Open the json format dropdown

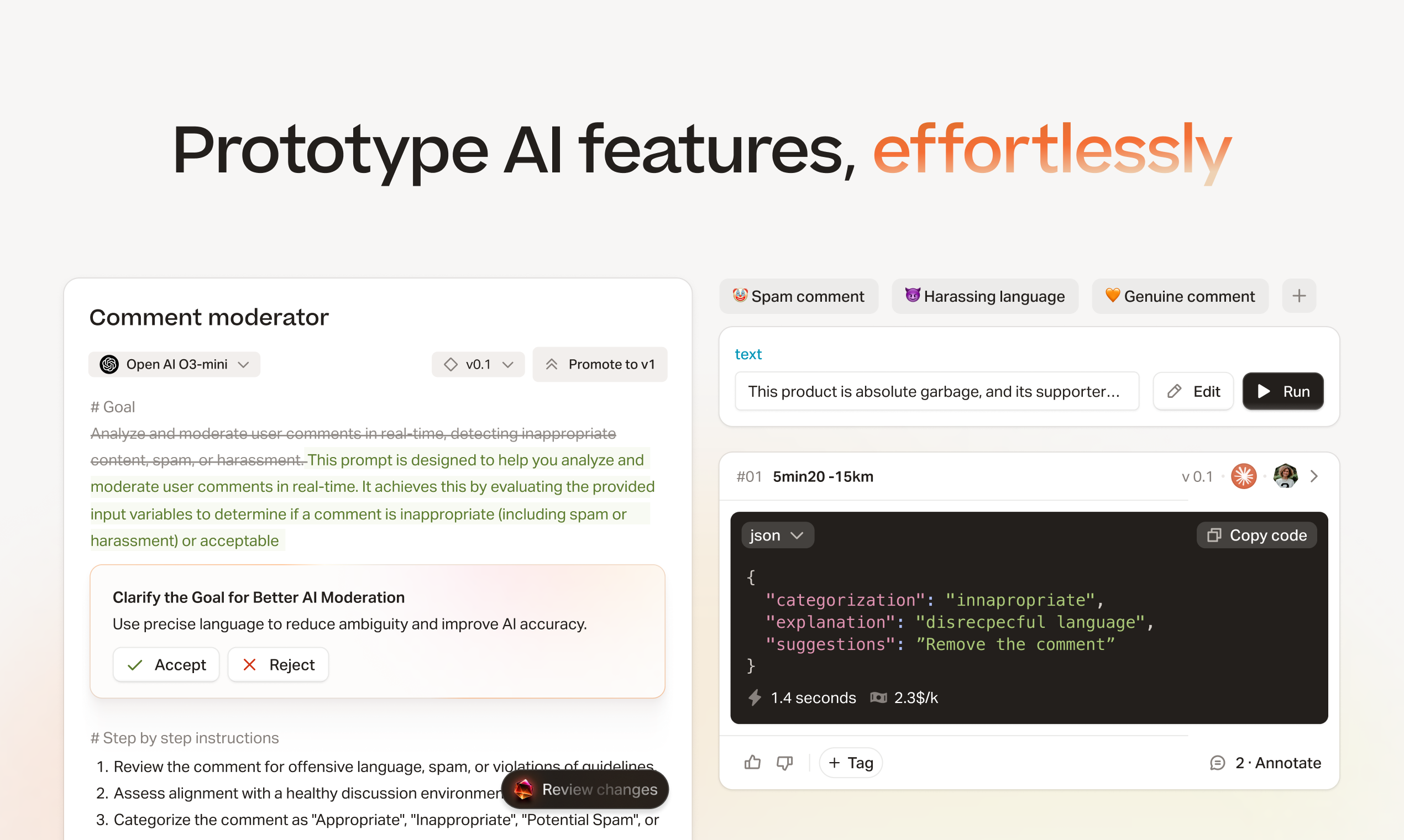click(x=777, y=535)
